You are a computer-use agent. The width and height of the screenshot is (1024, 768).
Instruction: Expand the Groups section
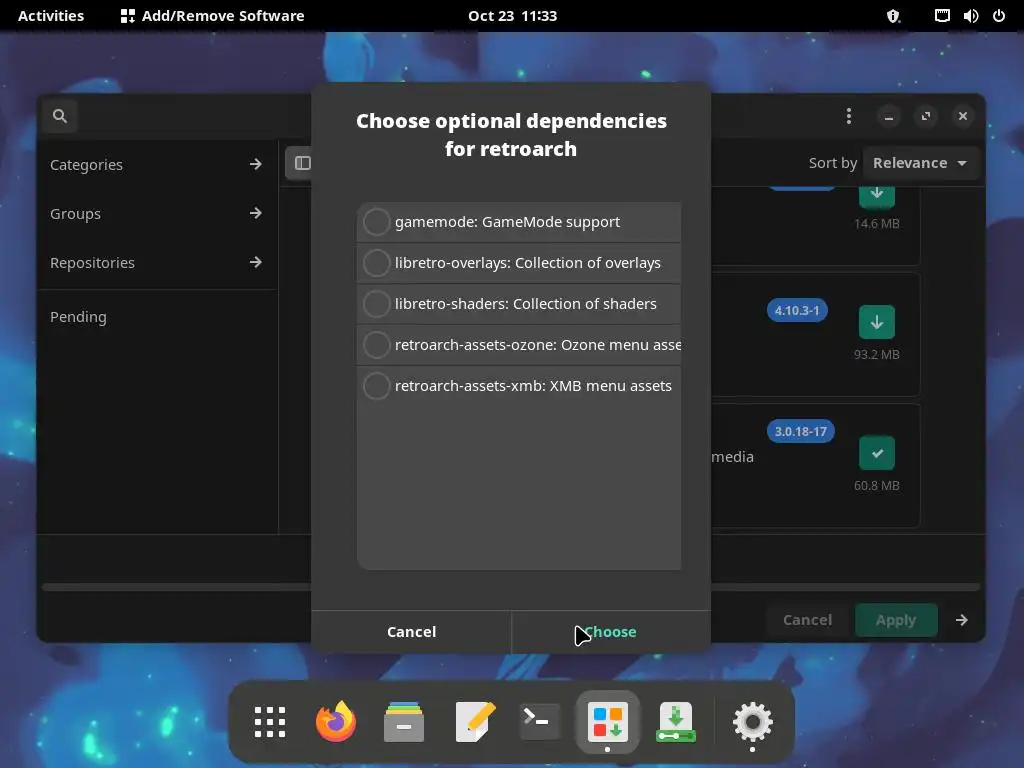157,214
